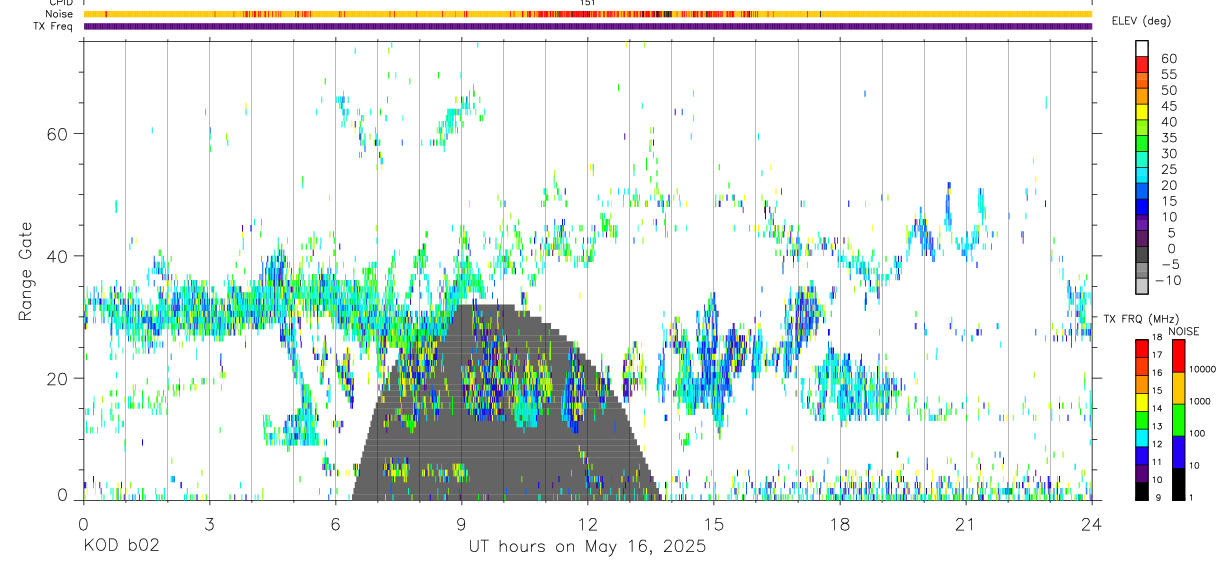Click the "16" label on TX FRQ scale

(x=1156, y=373)
